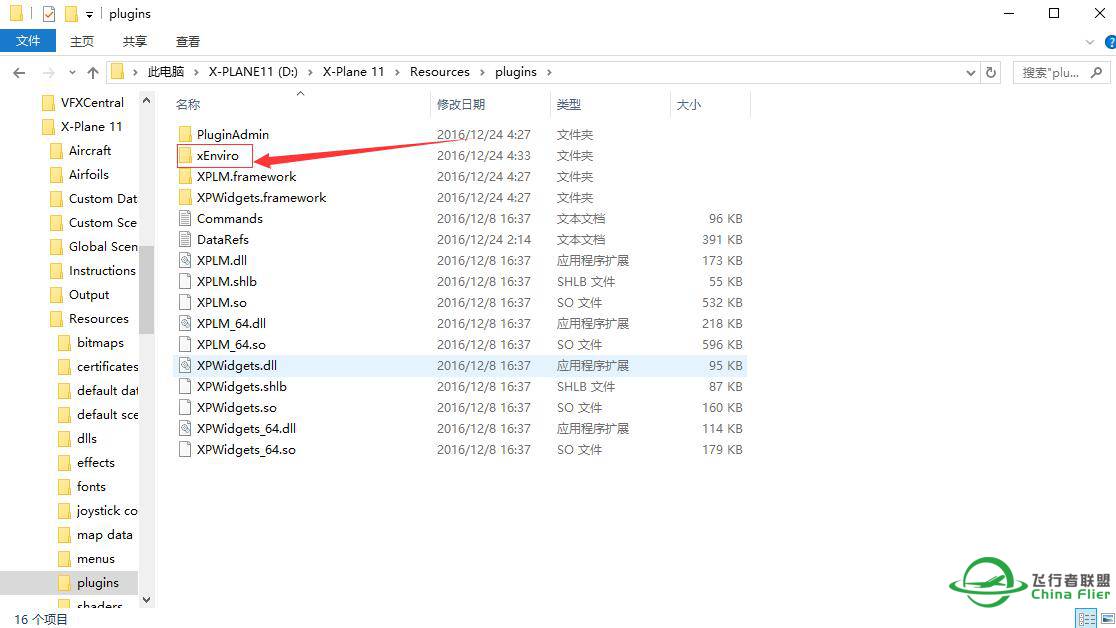Select Resources folder in tree
The height and width of the screenshot is (628, 1116).
click(98, 318)
